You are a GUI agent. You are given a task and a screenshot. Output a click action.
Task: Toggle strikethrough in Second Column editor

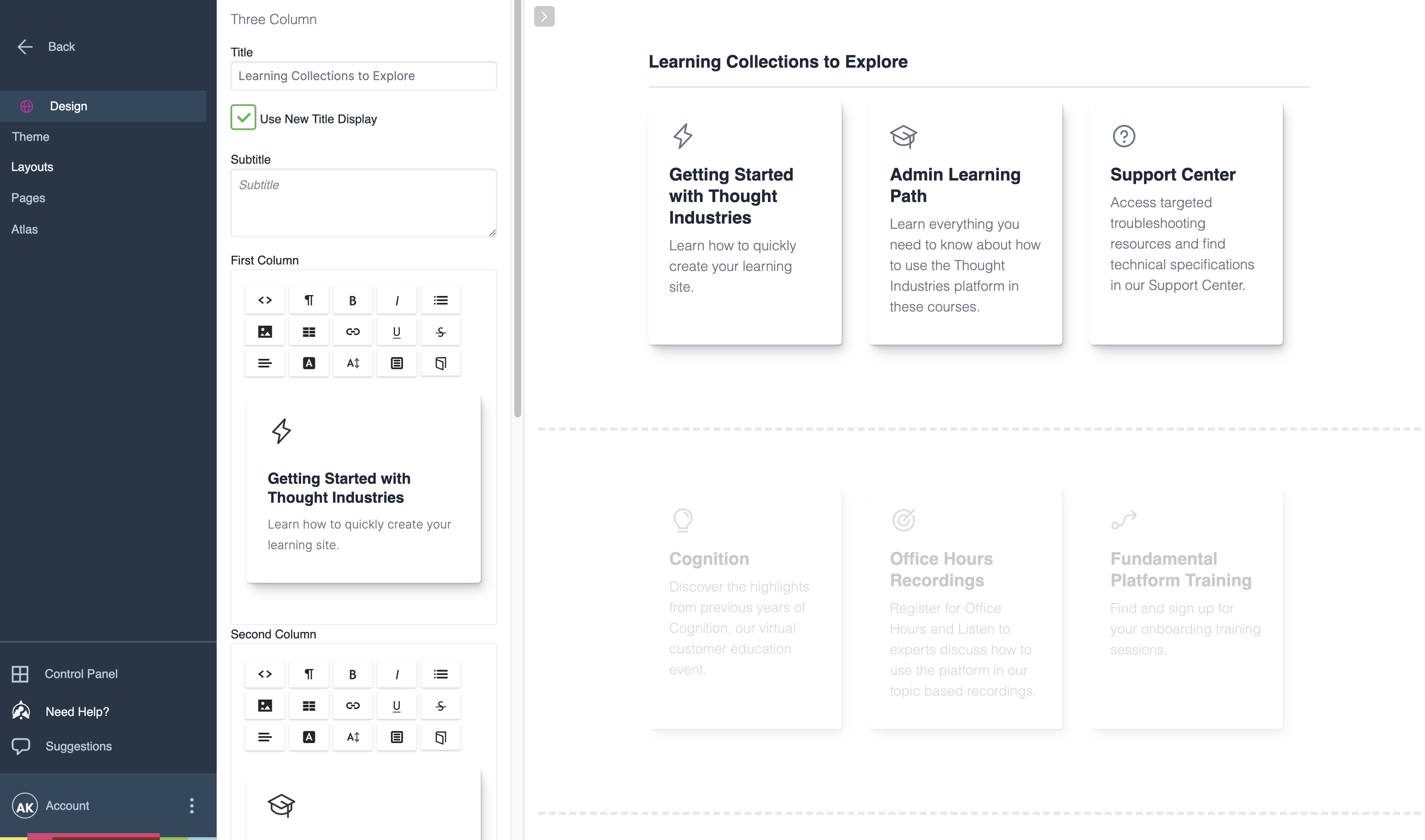tap(441, 705)
